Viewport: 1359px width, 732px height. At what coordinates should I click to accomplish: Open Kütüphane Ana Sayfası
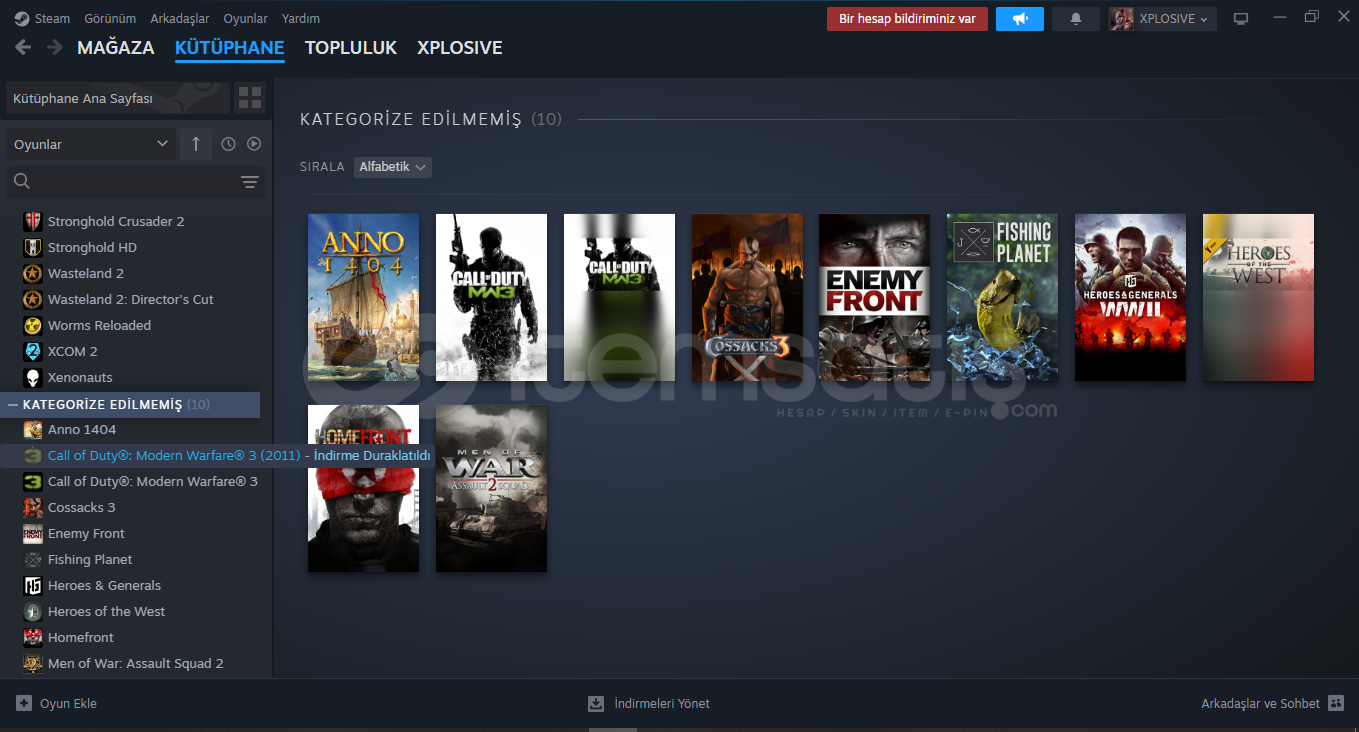pyautogui.click(x=118, y=99)
